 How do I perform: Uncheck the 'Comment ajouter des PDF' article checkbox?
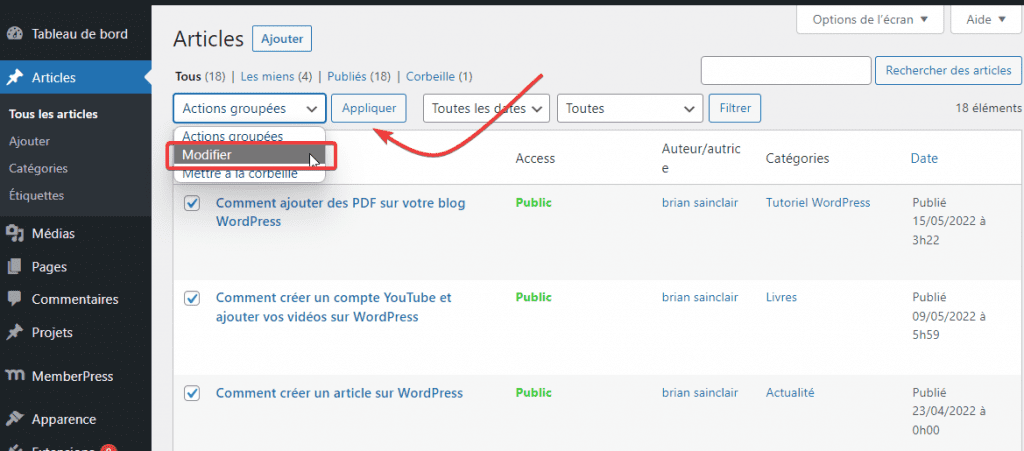point(192,204)
